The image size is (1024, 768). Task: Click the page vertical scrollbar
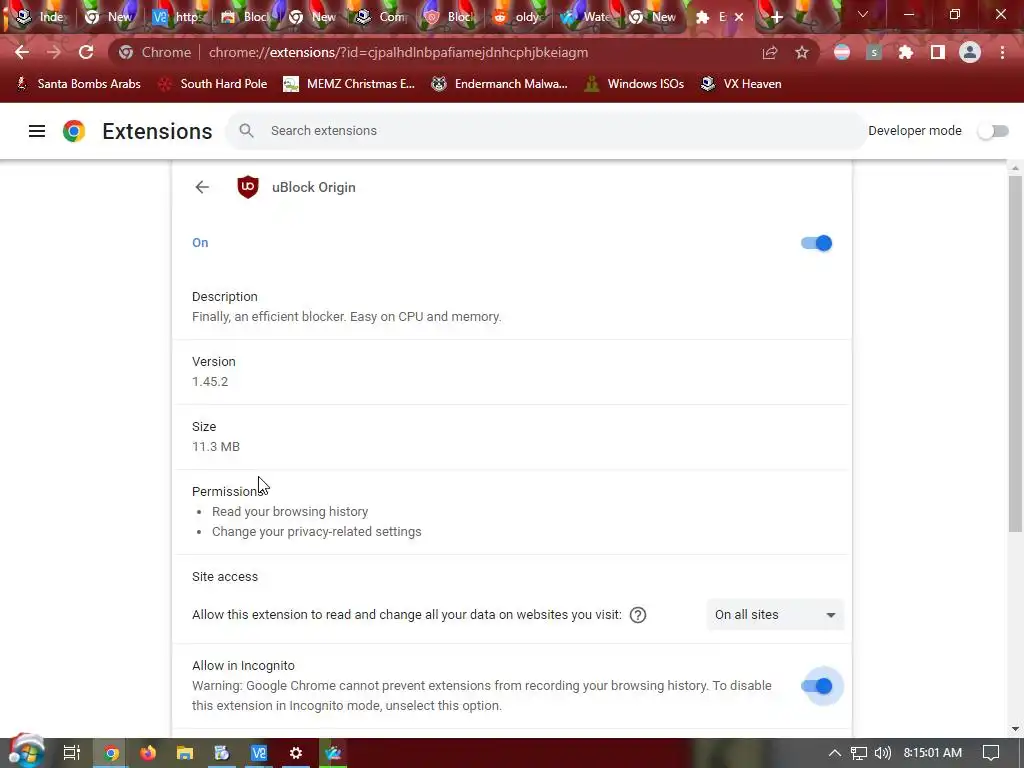tap(1015, 353)
